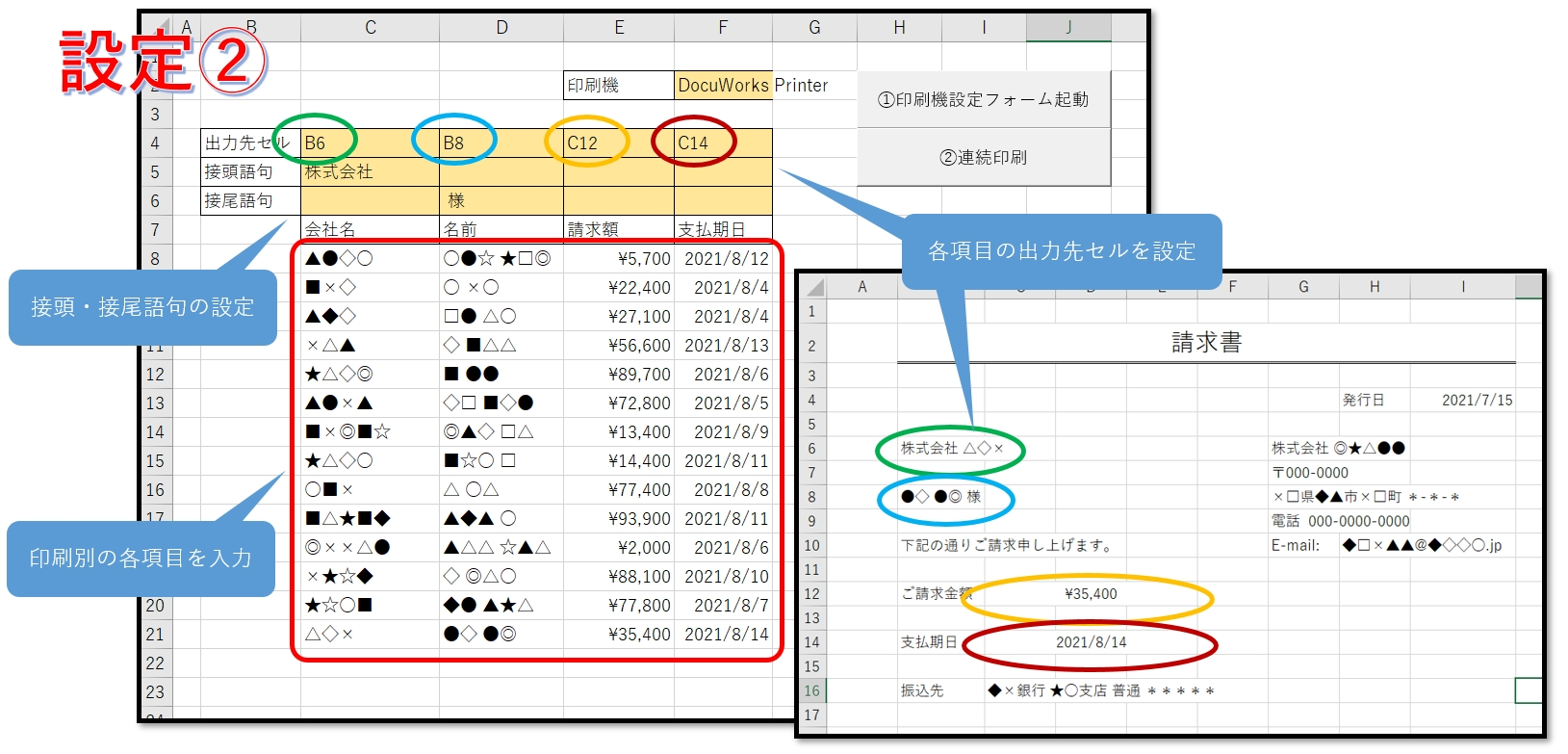Select the 請求書 title cell

[1206, 343]
